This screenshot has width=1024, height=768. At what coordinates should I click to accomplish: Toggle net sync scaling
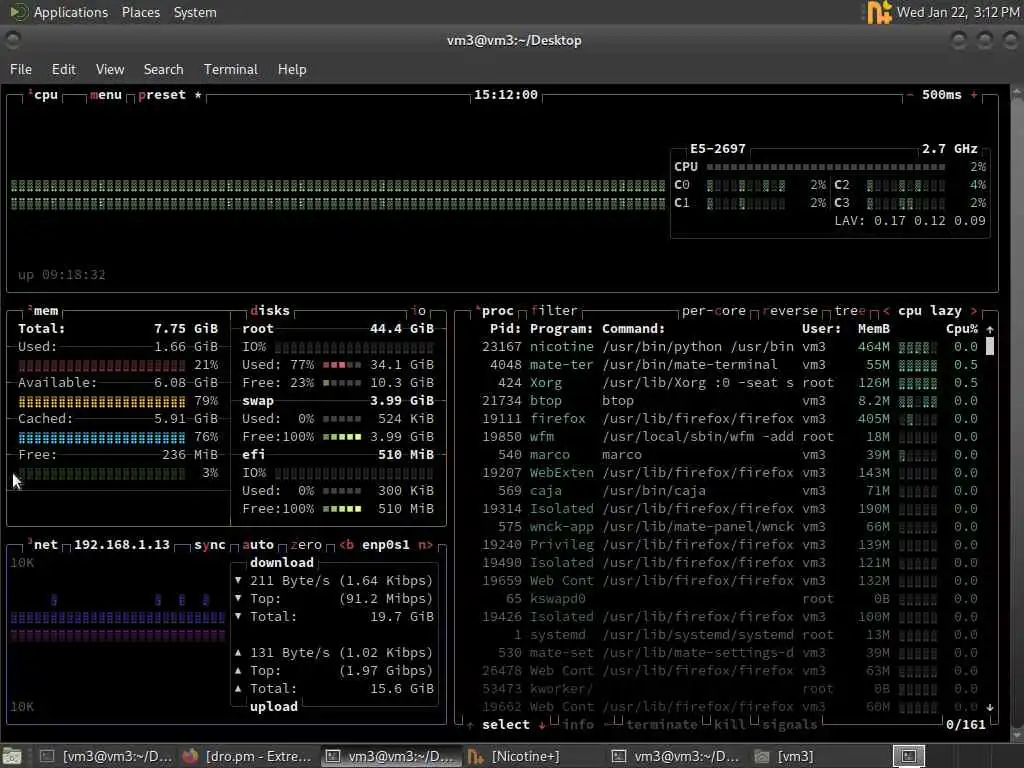tap(210, 545)
